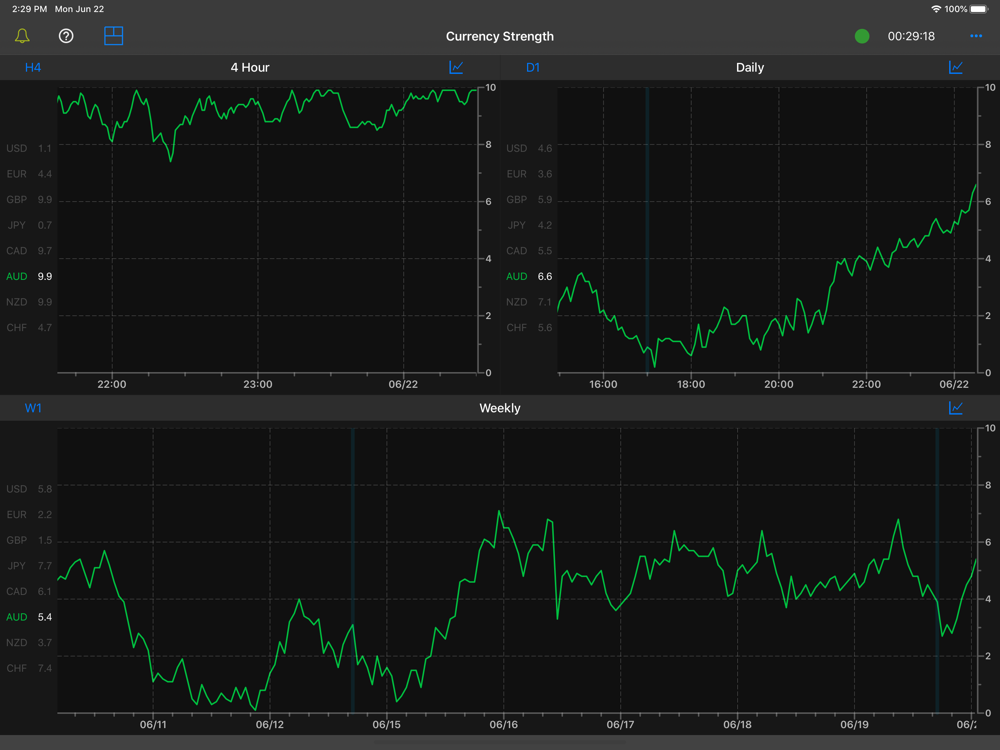Open the help question mark icon

point(66,36)
